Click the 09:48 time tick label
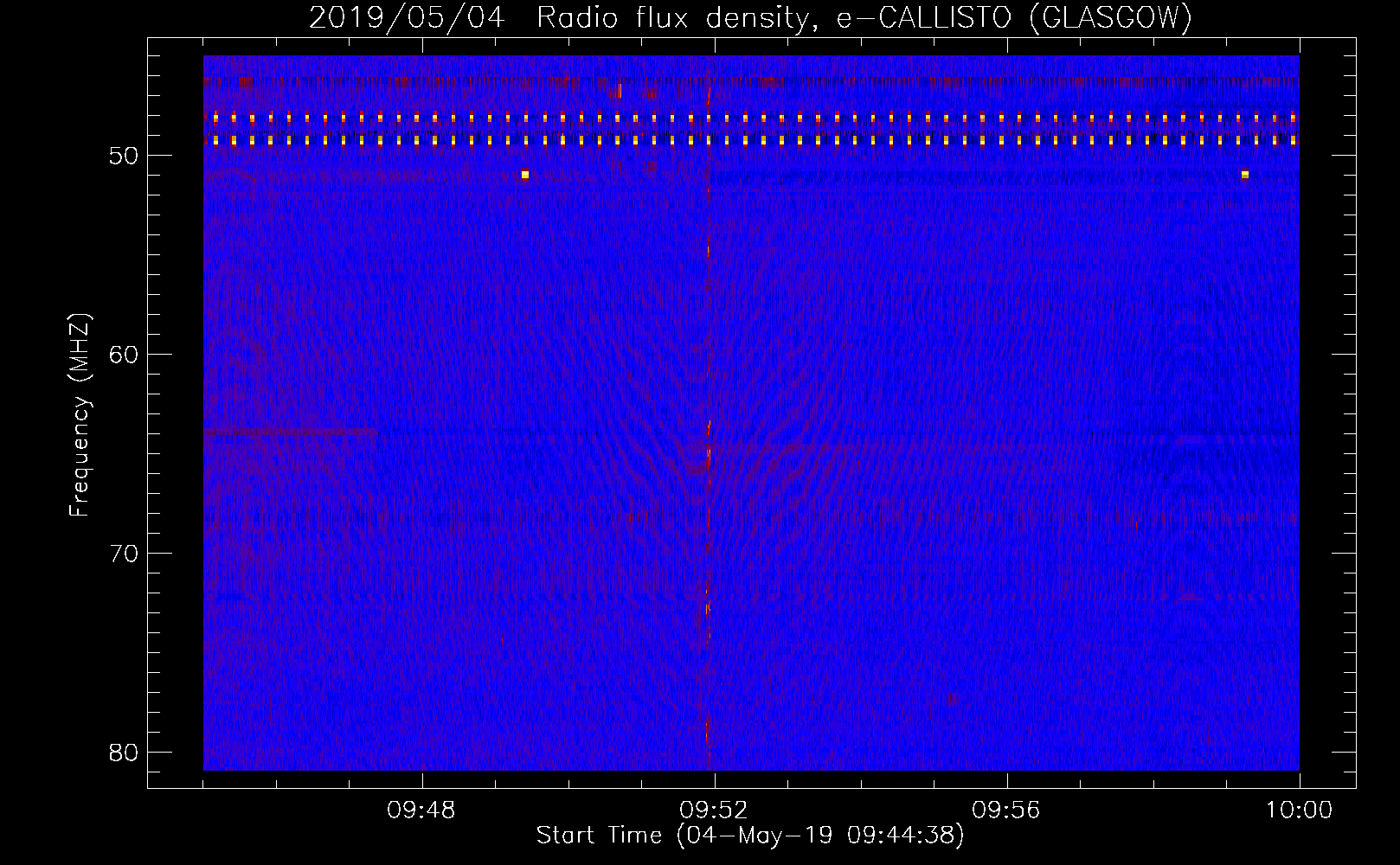Screen dimensions: 1400x865 click(x=421, y=811)
